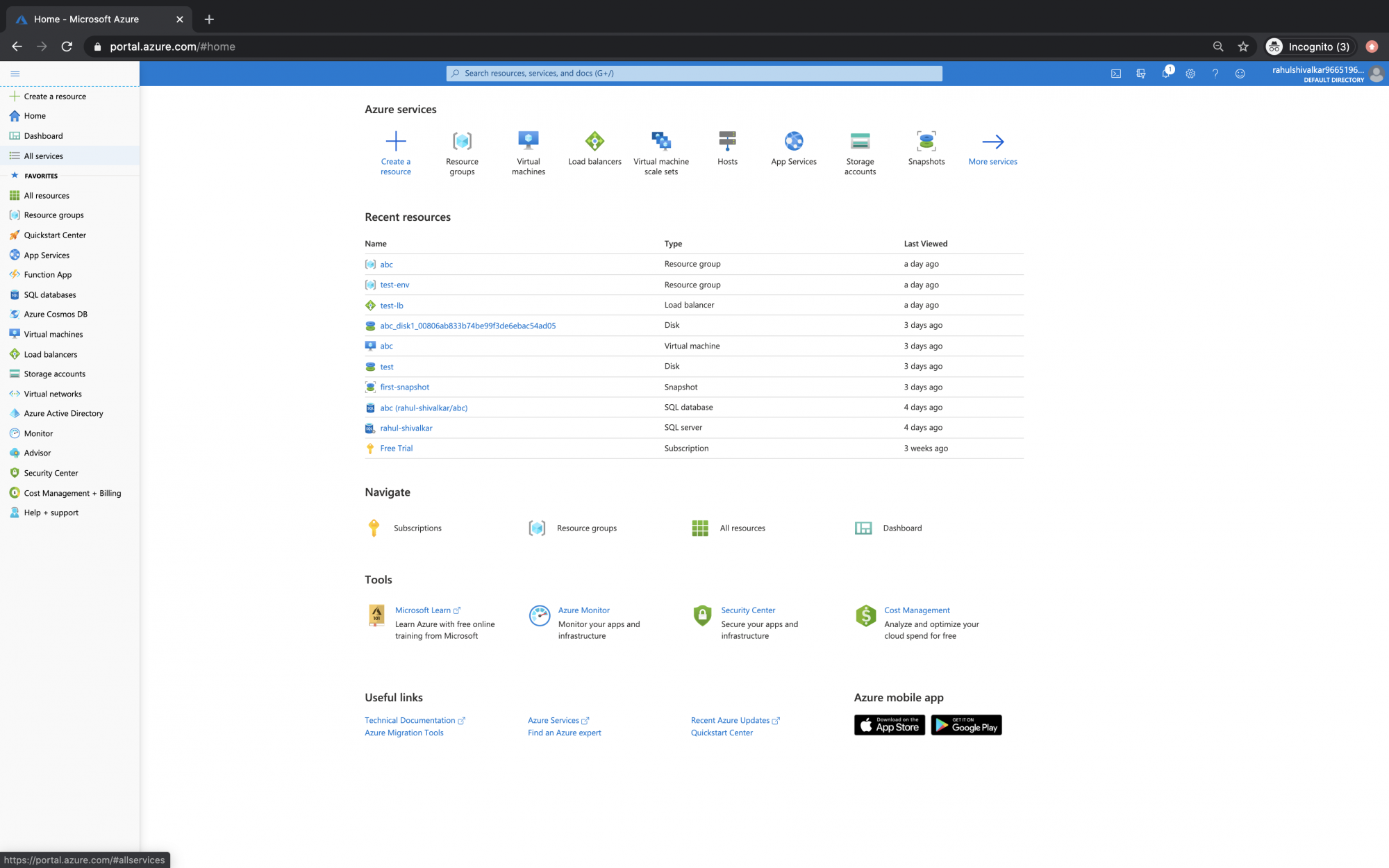Open the App Services service icon
The width and height of the screenshot is (1389, 868).
click(x=794, y=141)
